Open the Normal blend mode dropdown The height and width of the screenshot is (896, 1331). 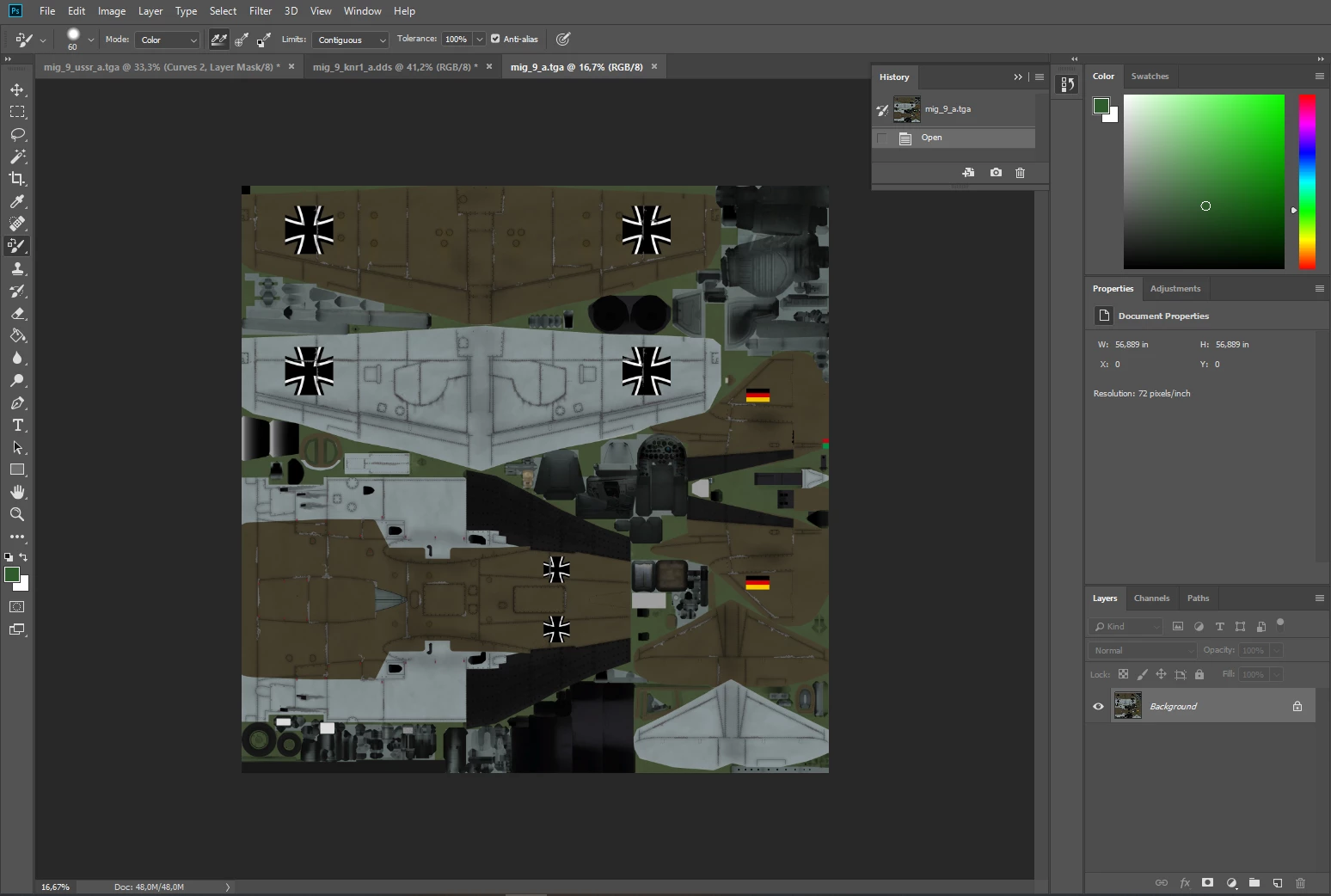pyautogui.click(x=1143, y=650)
